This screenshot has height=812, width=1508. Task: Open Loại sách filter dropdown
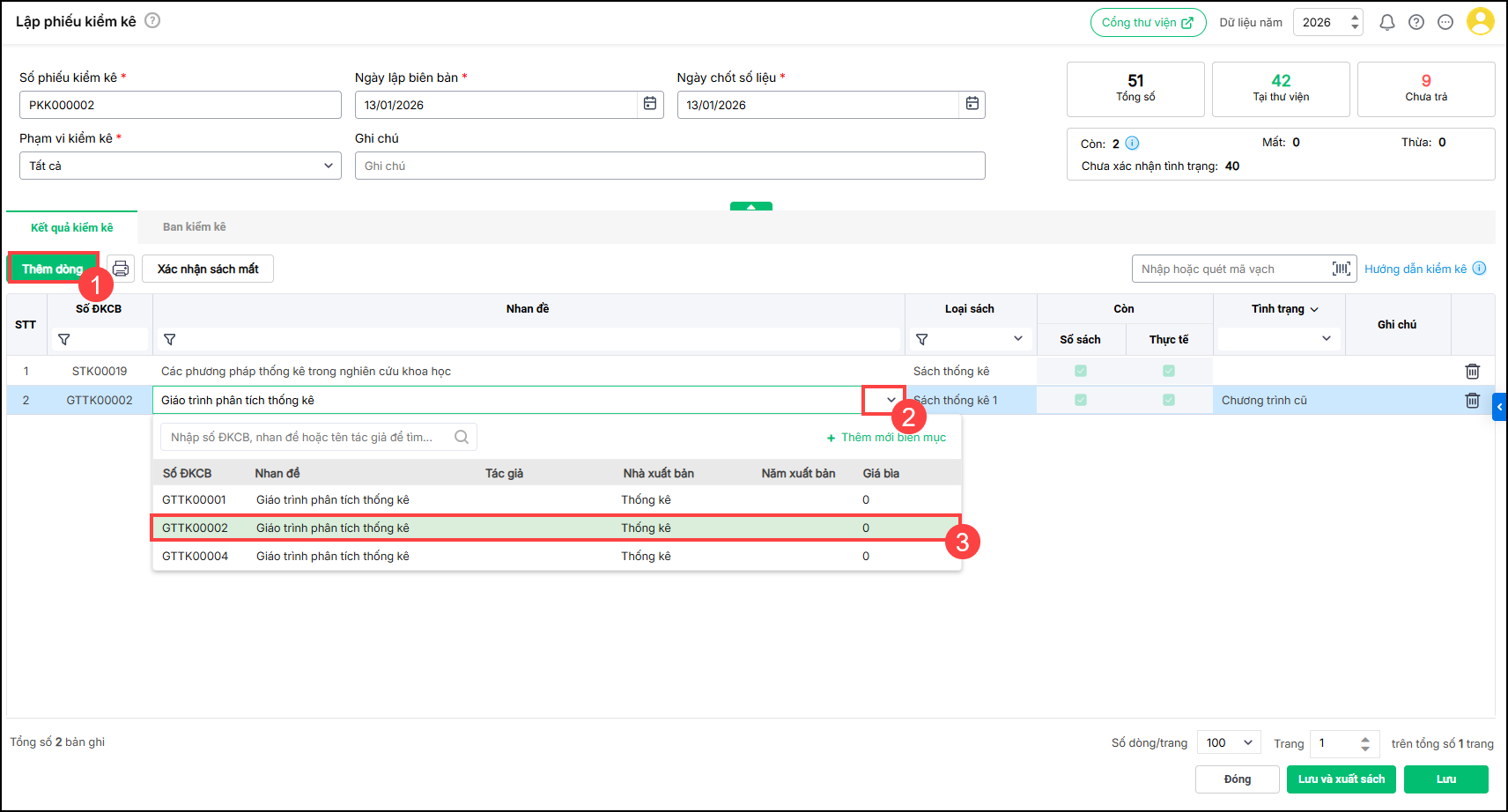pyautogui.click(x=1017, y=339)
